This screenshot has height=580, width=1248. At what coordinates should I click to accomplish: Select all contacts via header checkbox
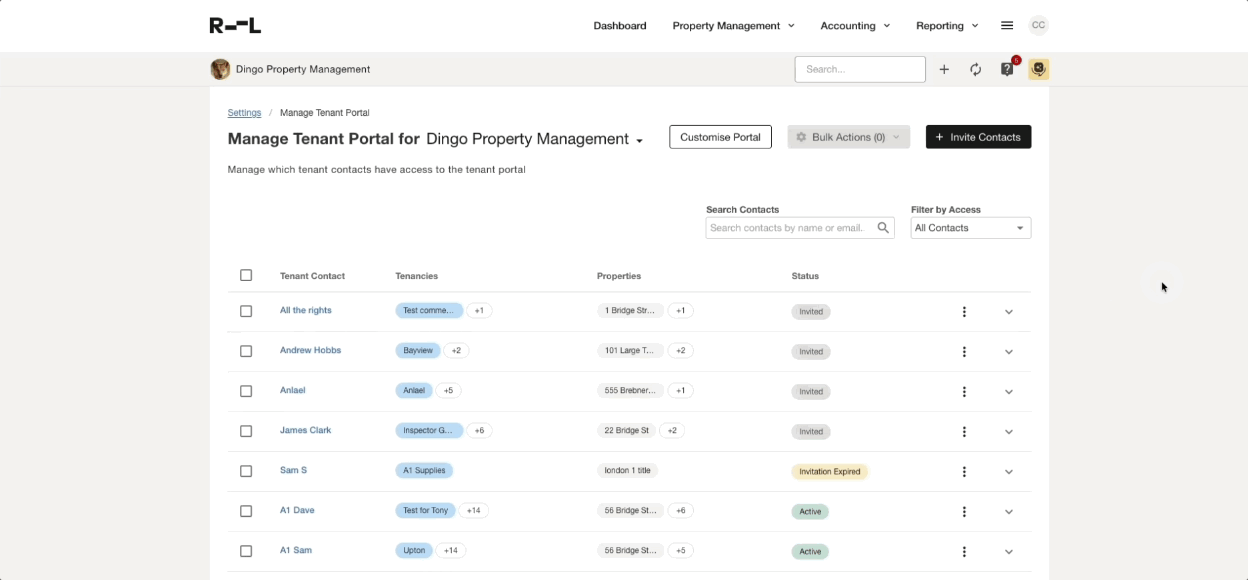click(x=246, y=275)
